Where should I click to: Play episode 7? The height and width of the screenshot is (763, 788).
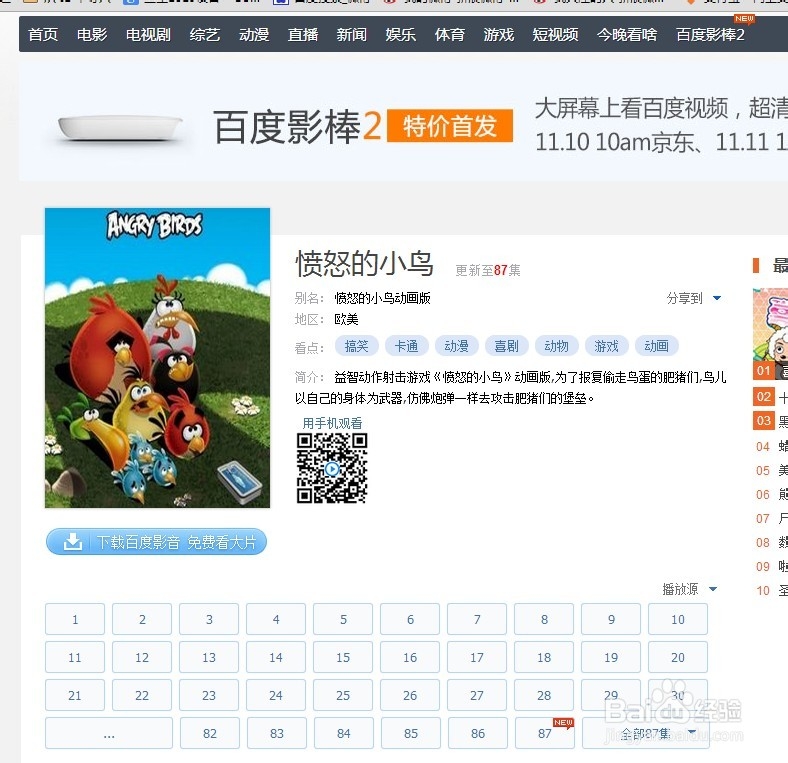click(x=477, y=619)
